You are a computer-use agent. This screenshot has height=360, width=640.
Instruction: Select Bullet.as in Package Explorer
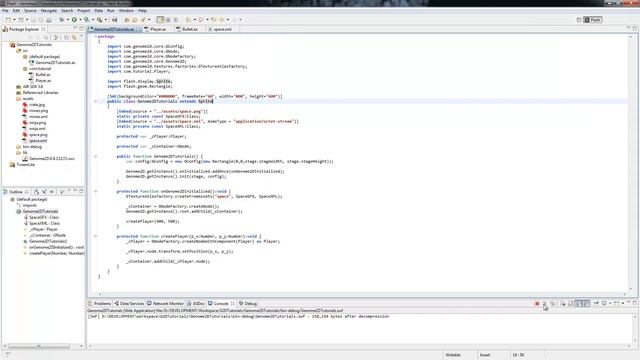click(42, 75)
